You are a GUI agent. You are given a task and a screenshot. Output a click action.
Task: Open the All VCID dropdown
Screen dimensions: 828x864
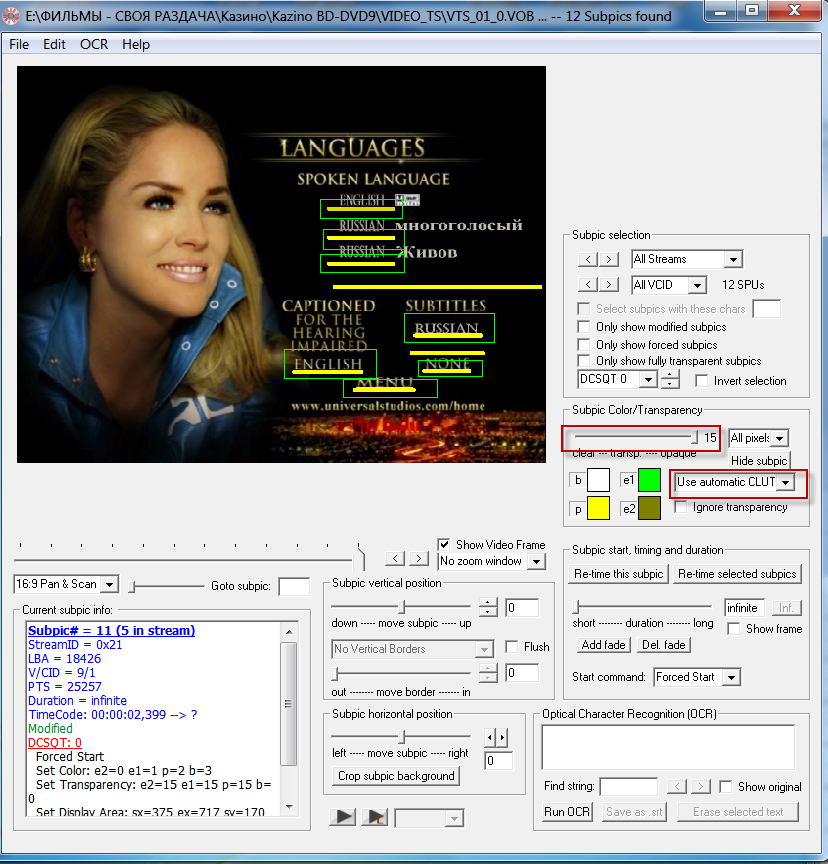697,285
